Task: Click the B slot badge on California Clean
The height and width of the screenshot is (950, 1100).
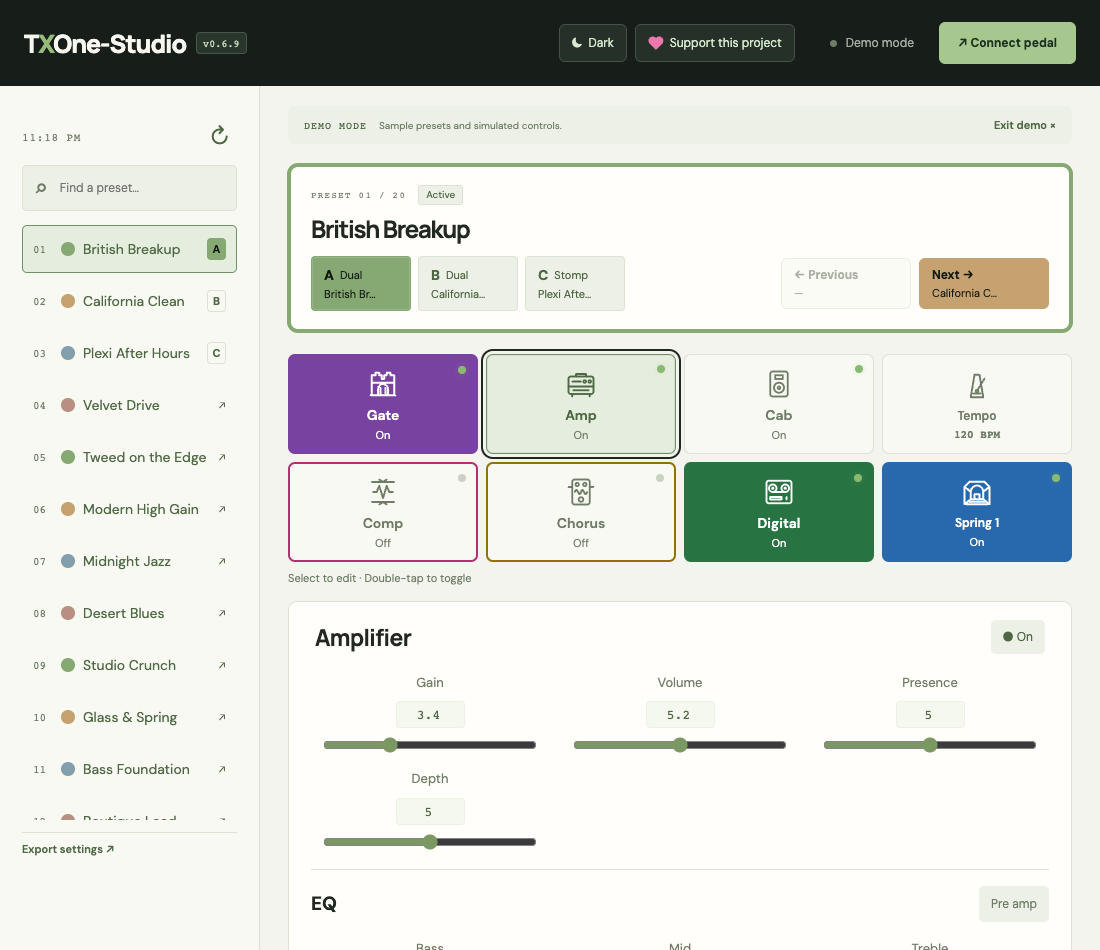Action: [x=216, y=301]
